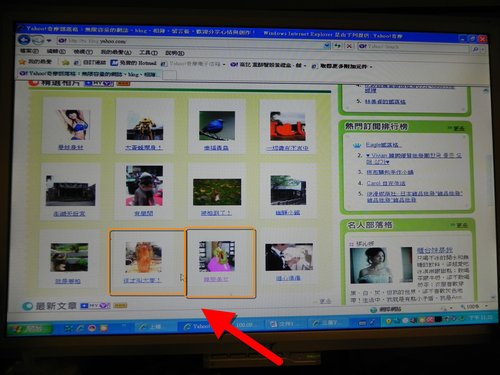Click the 最新文章 section round icon

click(27, 306)
